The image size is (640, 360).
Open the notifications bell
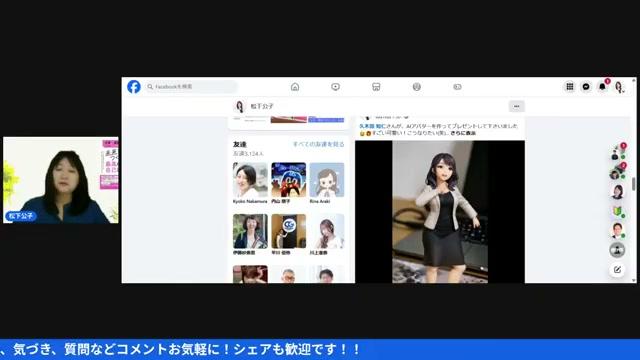pyautogui.click(x=602, y=87)
